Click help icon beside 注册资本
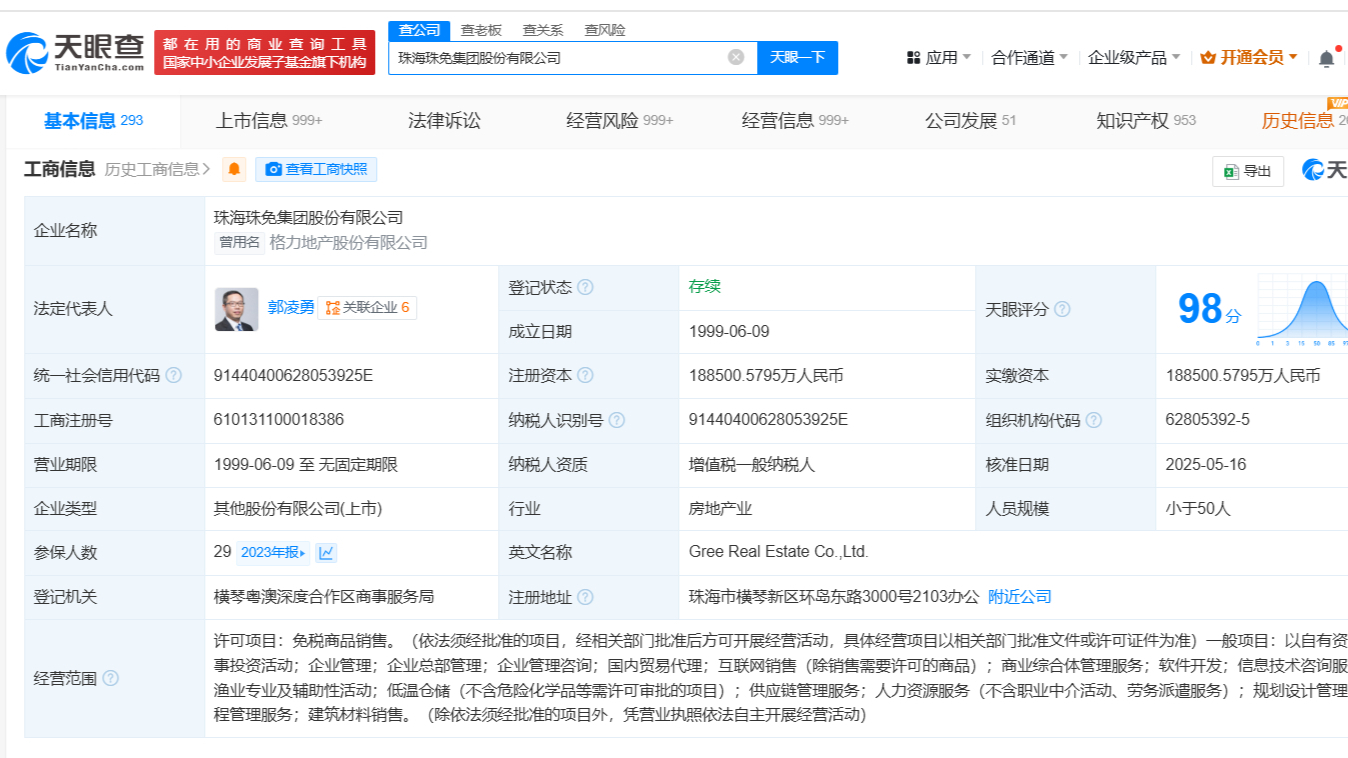Image resolution: width=1348 pixels, height=758 pixels. click(x=585, y=376)
